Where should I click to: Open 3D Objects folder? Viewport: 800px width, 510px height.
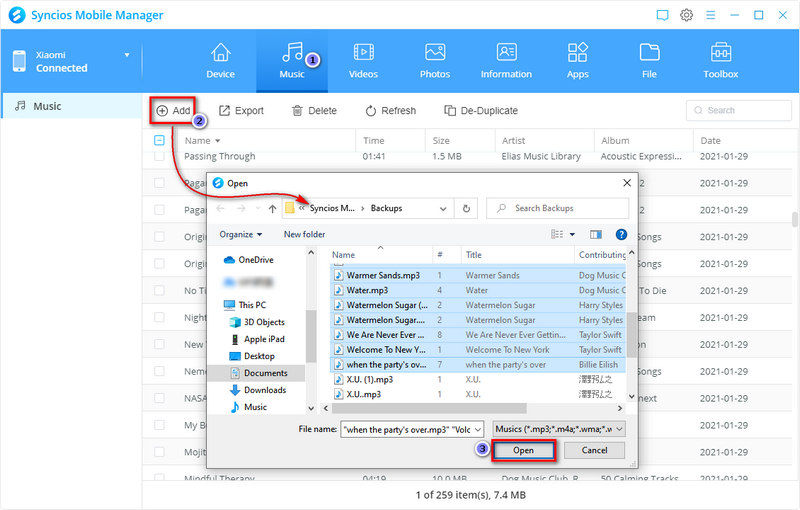(x=257, y=322)
